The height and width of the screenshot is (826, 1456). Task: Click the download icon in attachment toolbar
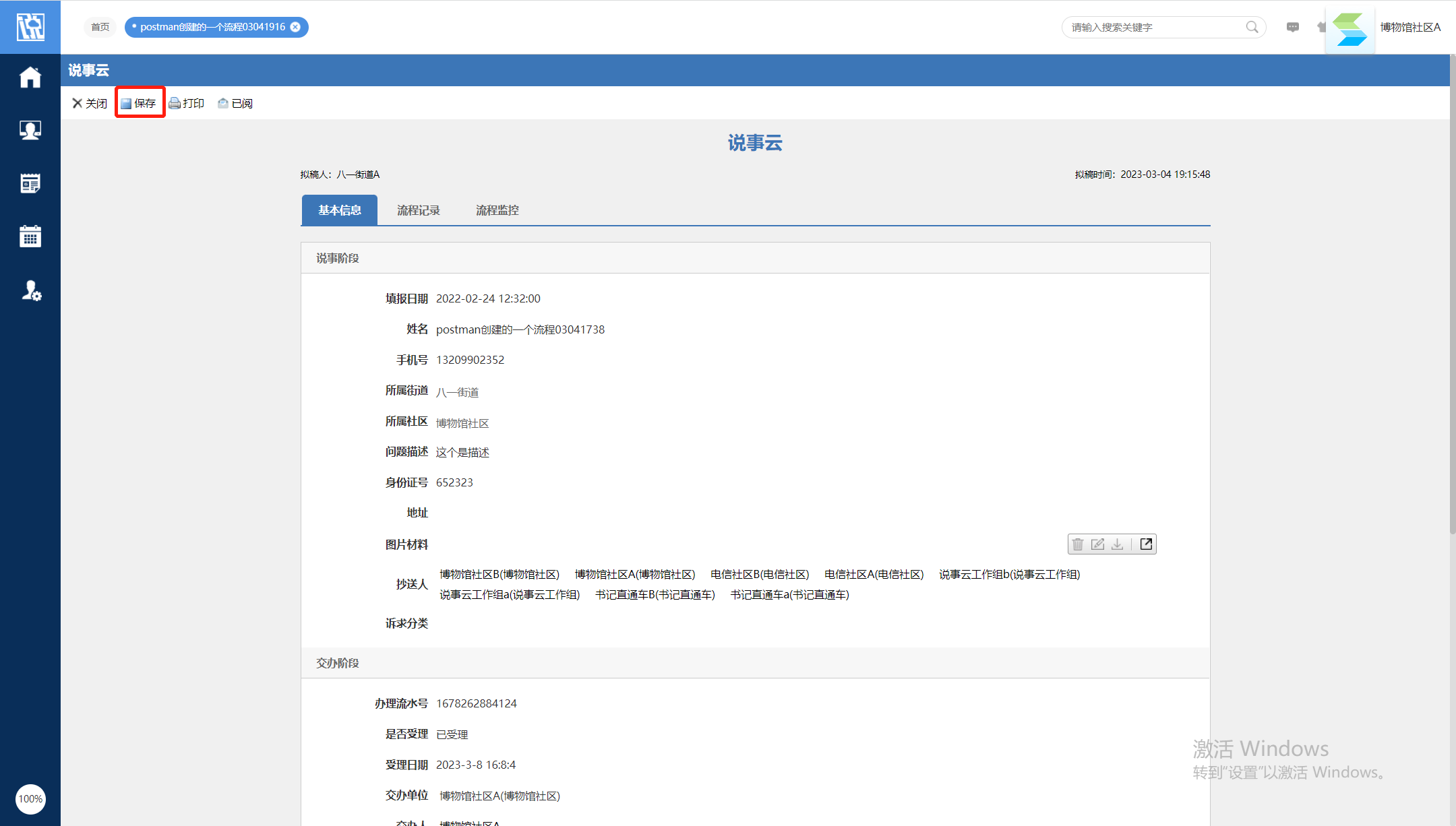[x=1118, y=544]
